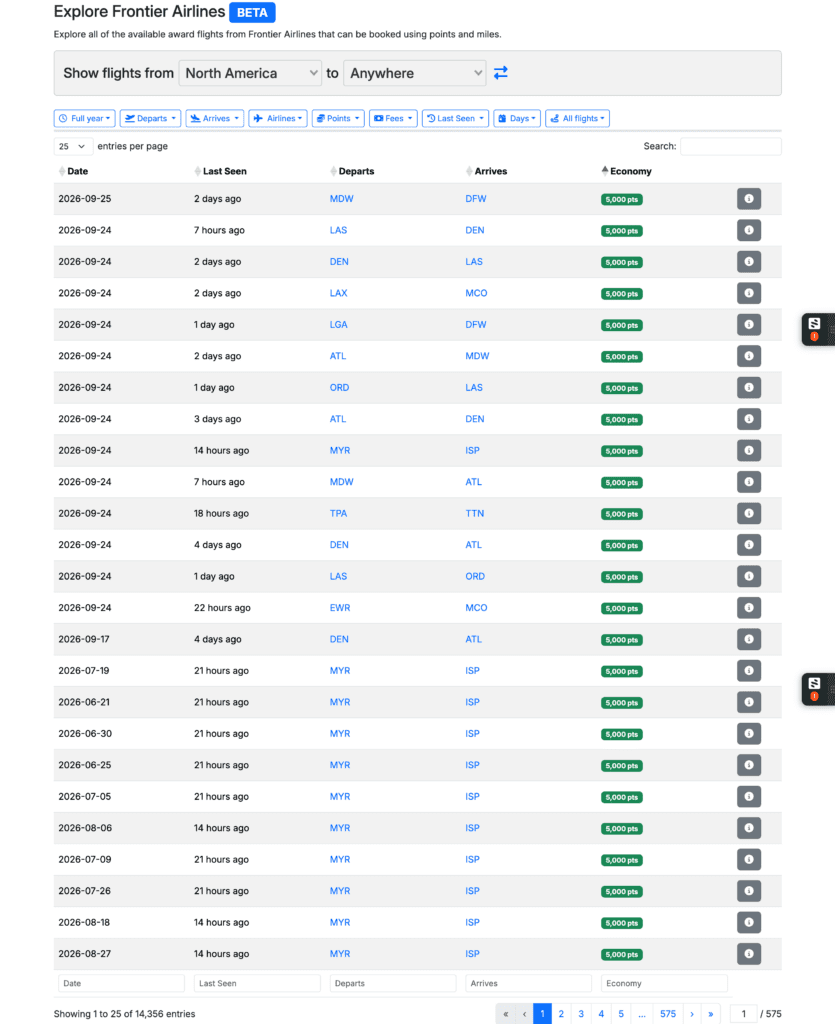Click the Last Seen column filter field
Image resolution: width=835 pixels, height=1024 pixels.
point(257,984)
